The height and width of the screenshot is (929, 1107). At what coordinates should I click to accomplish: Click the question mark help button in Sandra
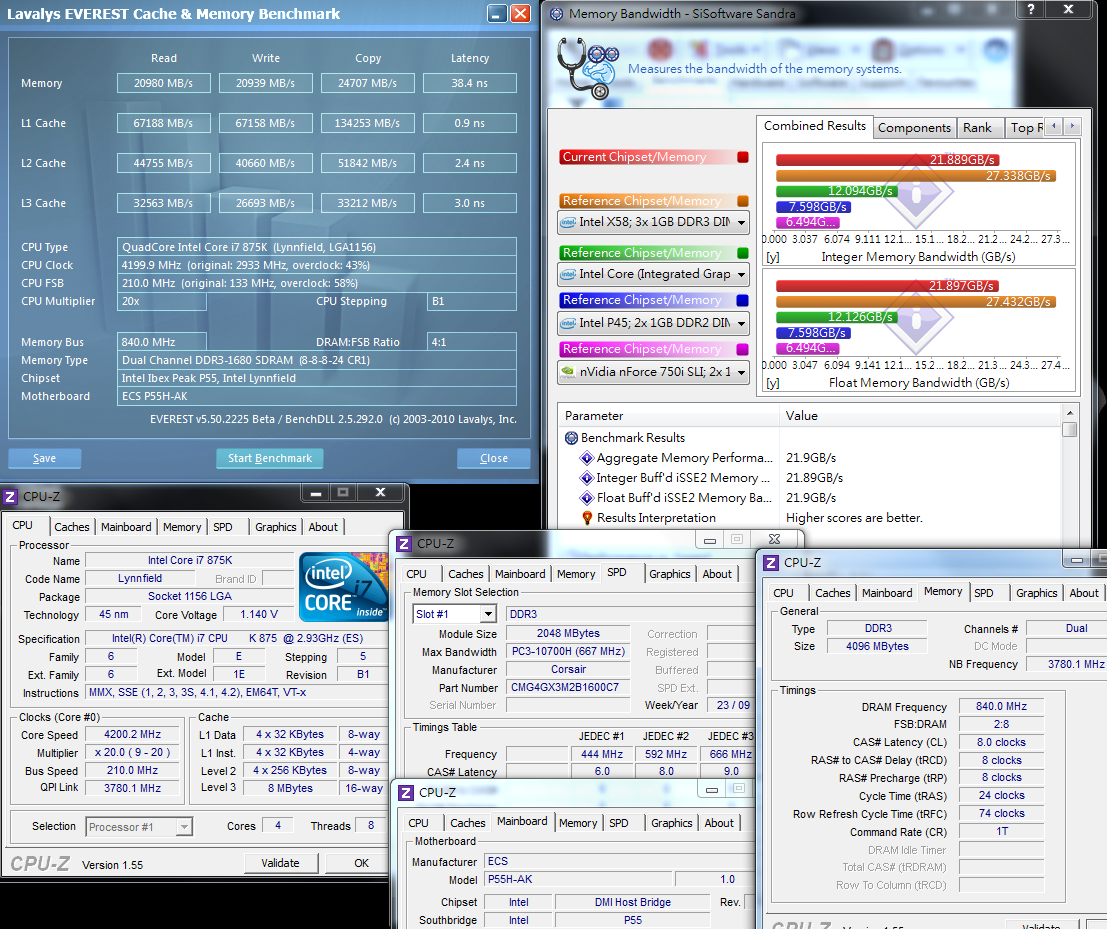[x=1031, y=9]
